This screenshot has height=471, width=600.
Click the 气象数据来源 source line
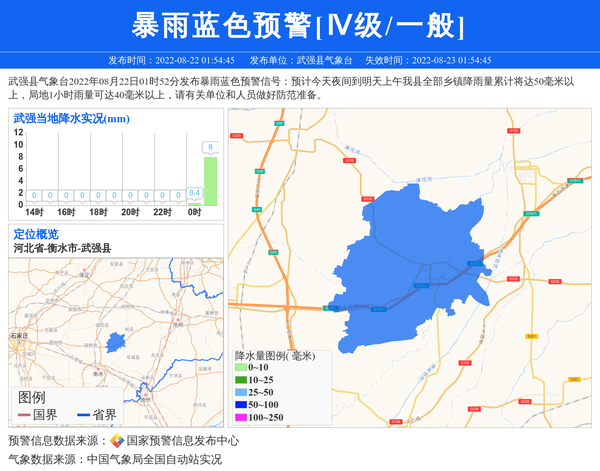tap(115, 459)
